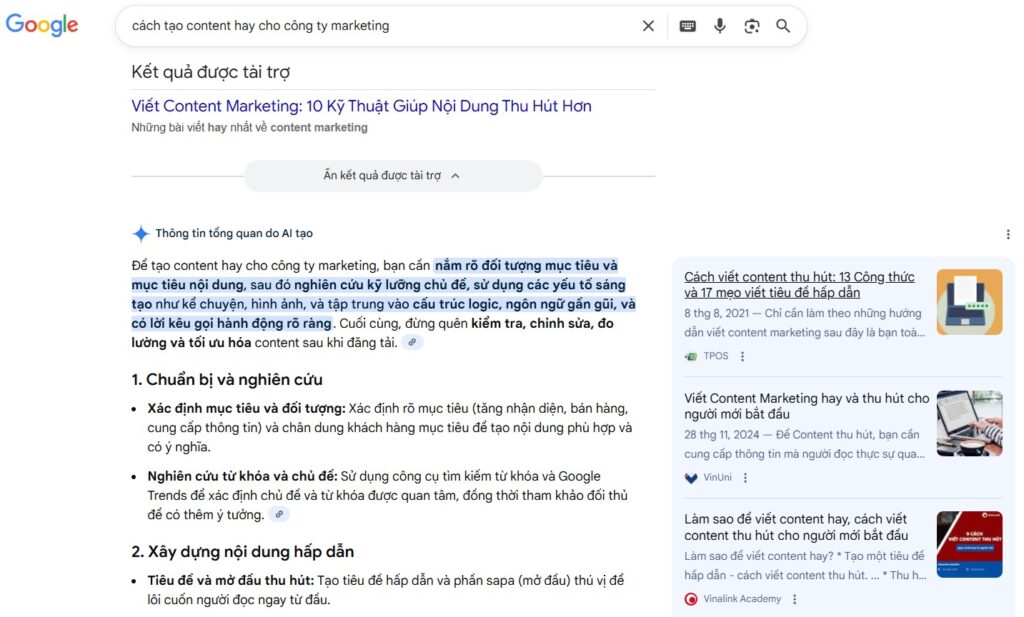
Task: Click the search magnifier icon
Action: pyautogui.click(x=783, y=26)
